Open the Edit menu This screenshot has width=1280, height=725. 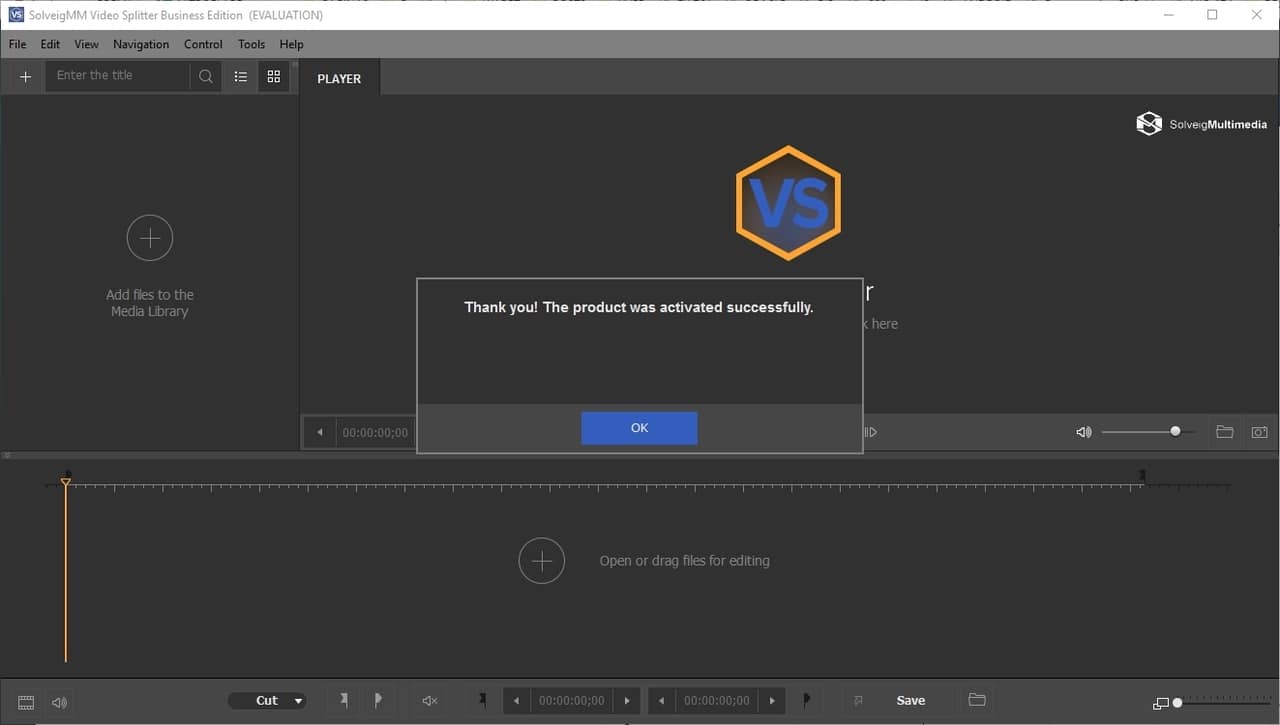click(x=50, y=44)
